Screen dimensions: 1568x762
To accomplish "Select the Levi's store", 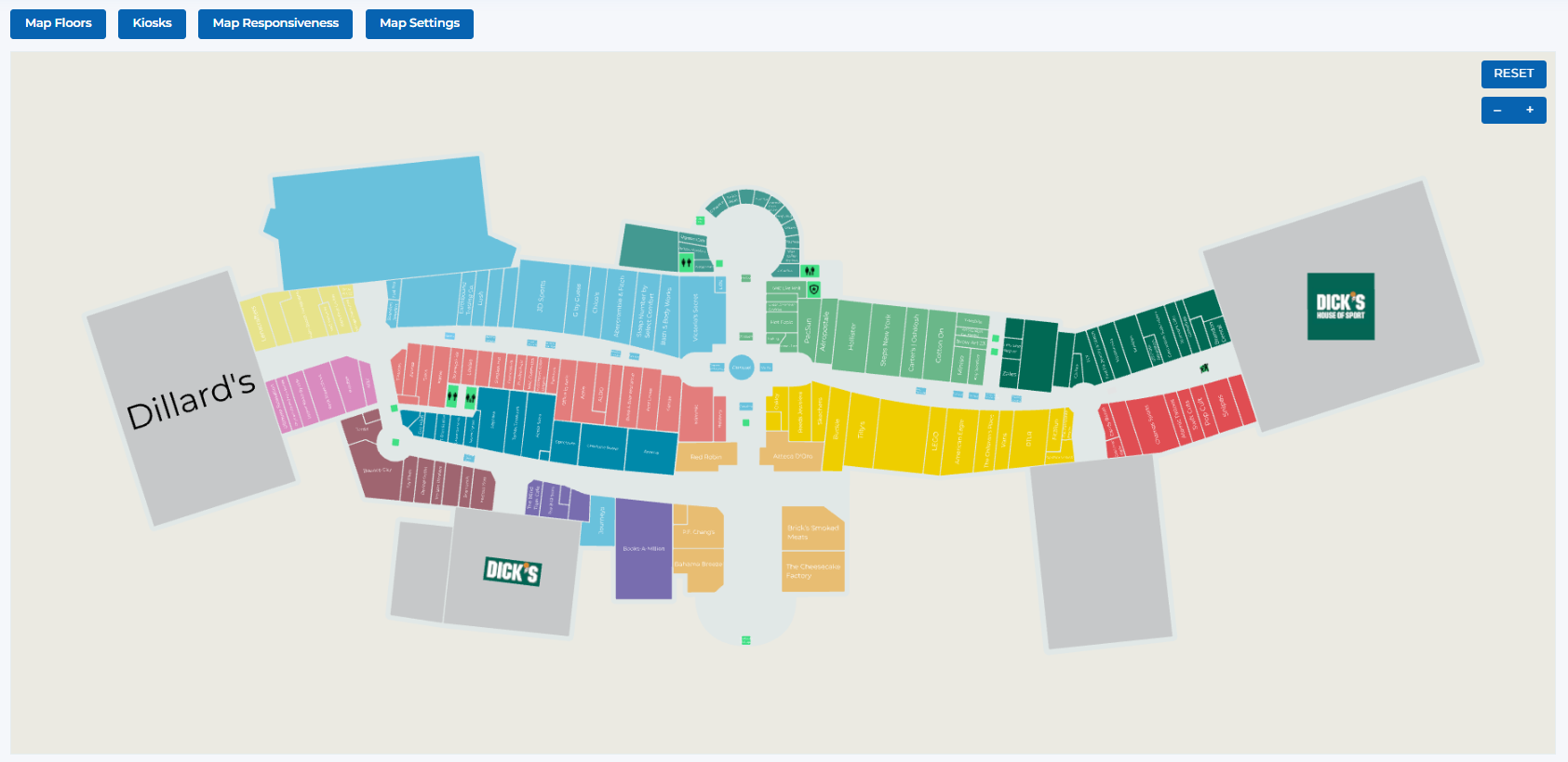I will coord(471,368).
